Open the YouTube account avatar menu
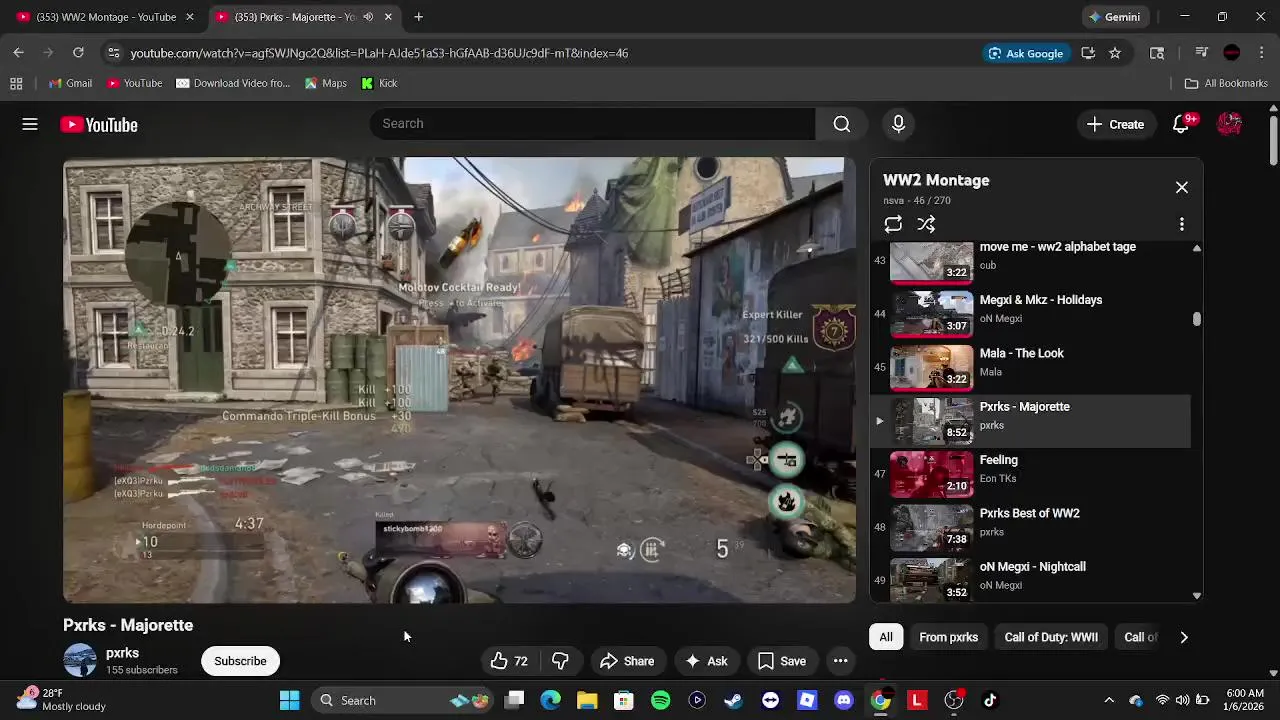This screenshot has width=1280, height=720. [1230, 124]
